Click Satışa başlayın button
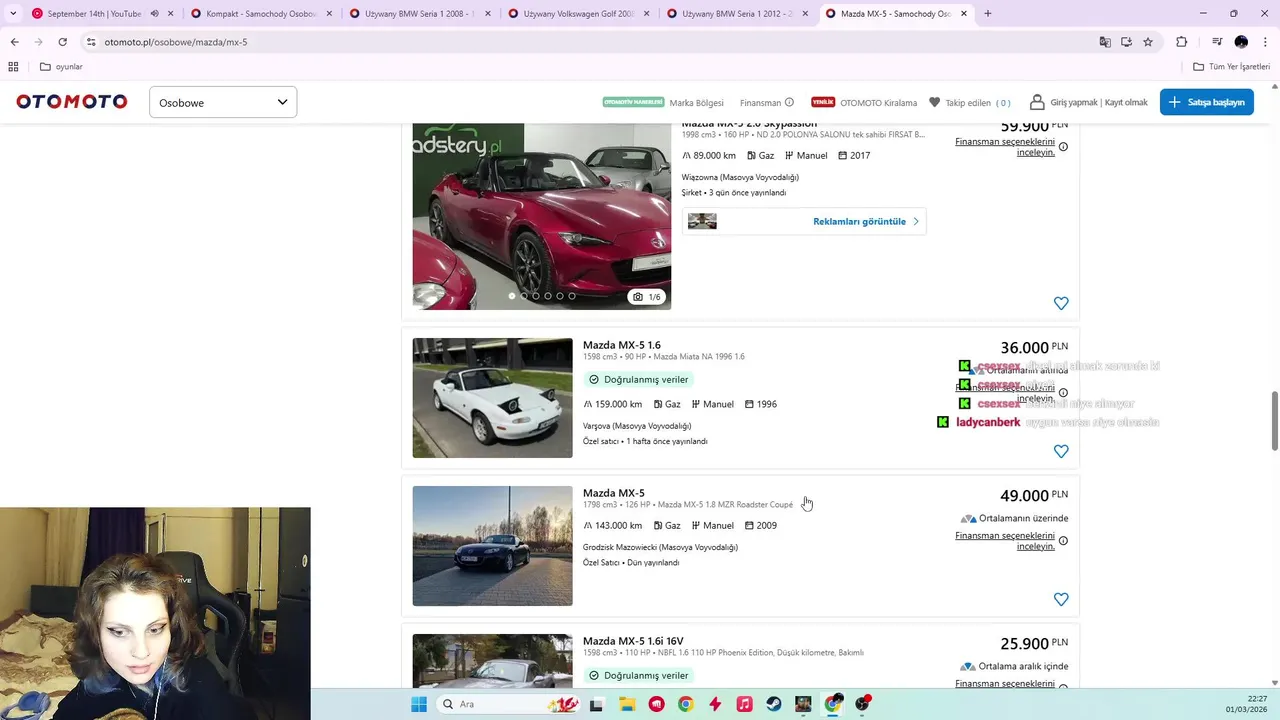1280x720 pixels. [1206, 102]
